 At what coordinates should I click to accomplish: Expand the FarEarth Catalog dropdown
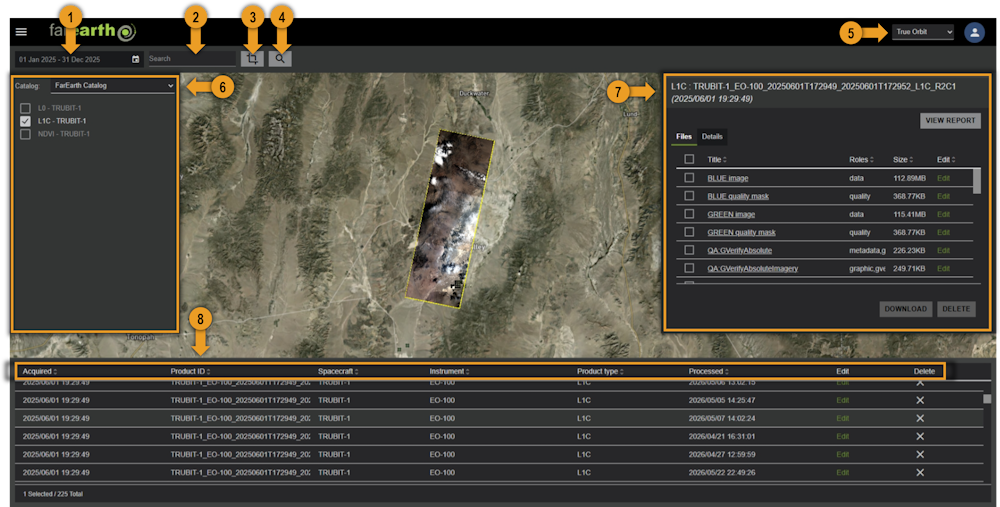point(114,85)
